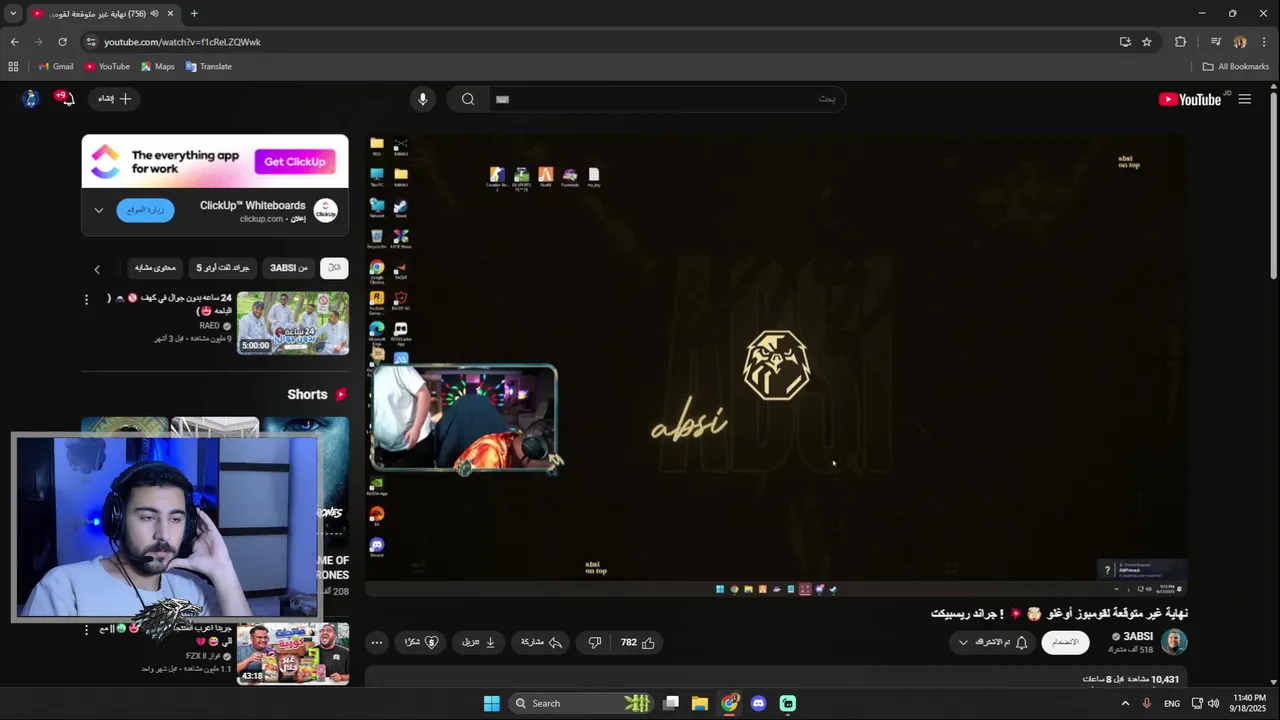The width and height of the screenshot is (1280, 720).
Task: Expand subscribed bell notification dropdown
Action: coord(992,642)
